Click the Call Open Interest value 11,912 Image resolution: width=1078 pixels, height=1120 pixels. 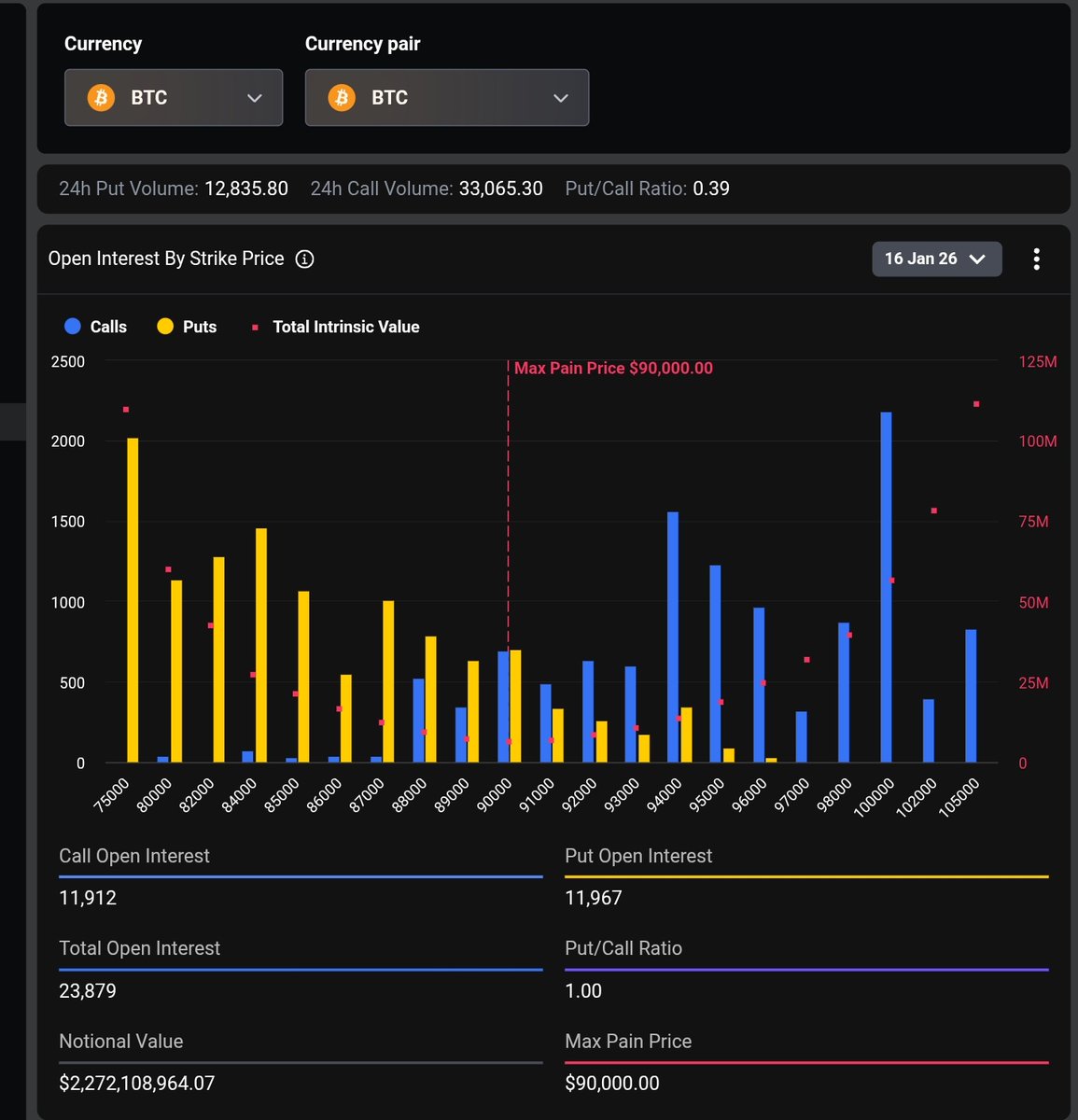pyautogui.click(x=88, y=898)
